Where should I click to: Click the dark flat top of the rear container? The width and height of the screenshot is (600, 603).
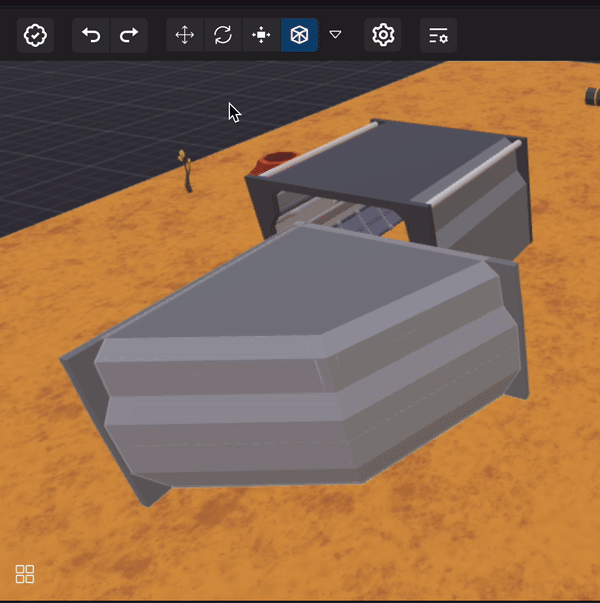[x=400, y=165]
